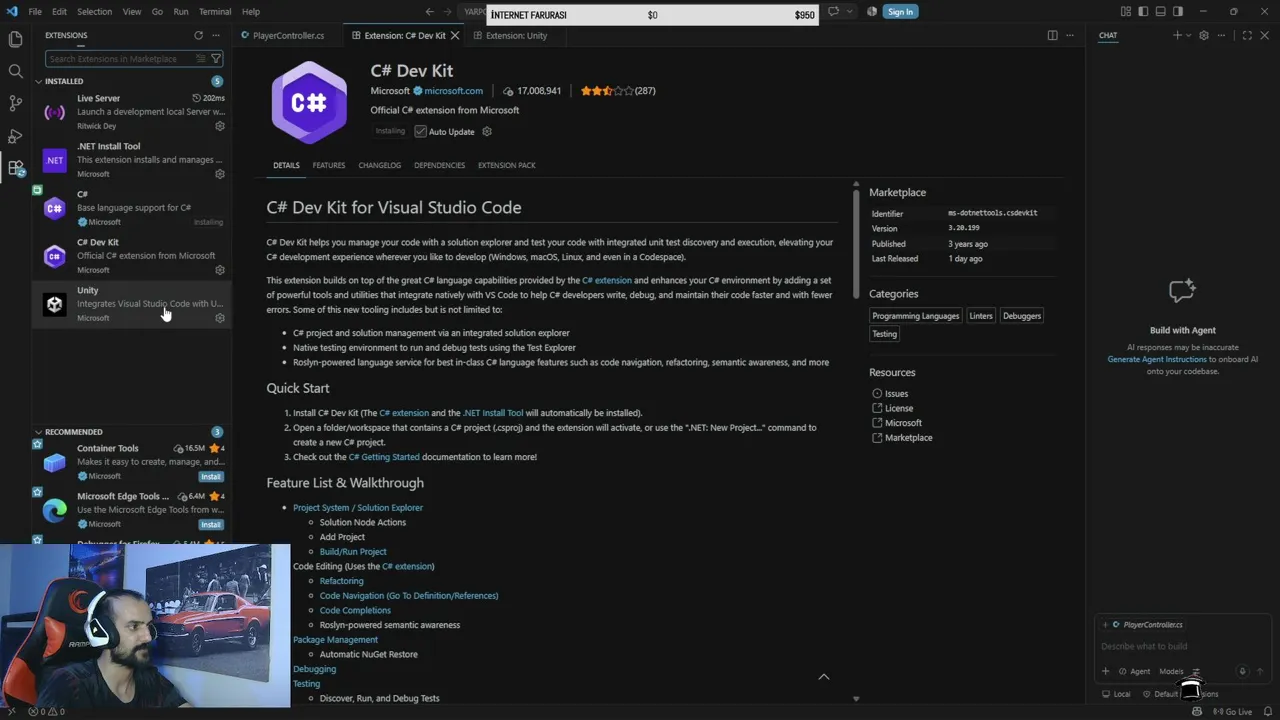The image size is (1280, 720).
Task: Click the Sign In button
Action: click(900, 12)
